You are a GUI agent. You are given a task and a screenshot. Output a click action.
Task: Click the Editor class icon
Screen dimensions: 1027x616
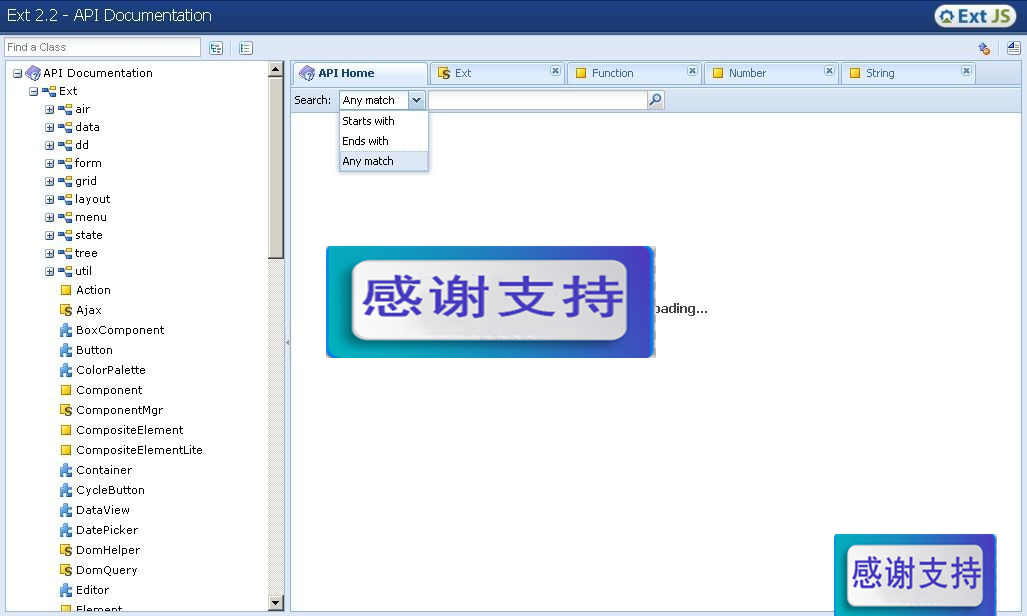point(65,590)
